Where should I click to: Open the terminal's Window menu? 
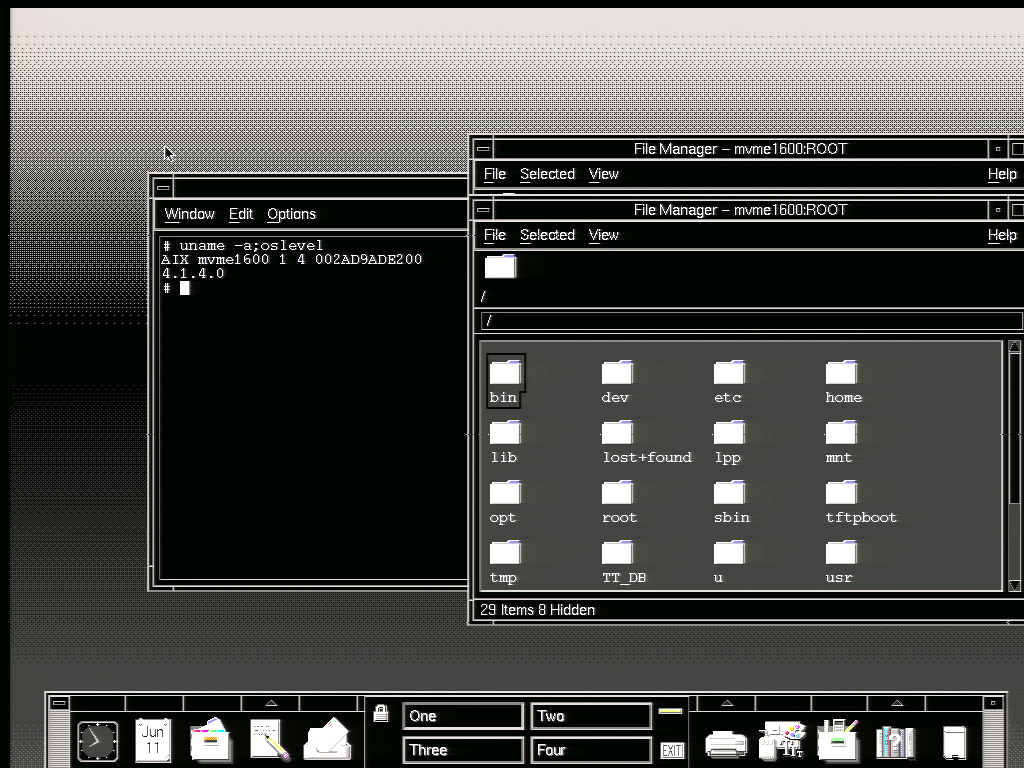pyautogui.click(x=189, y=214)
